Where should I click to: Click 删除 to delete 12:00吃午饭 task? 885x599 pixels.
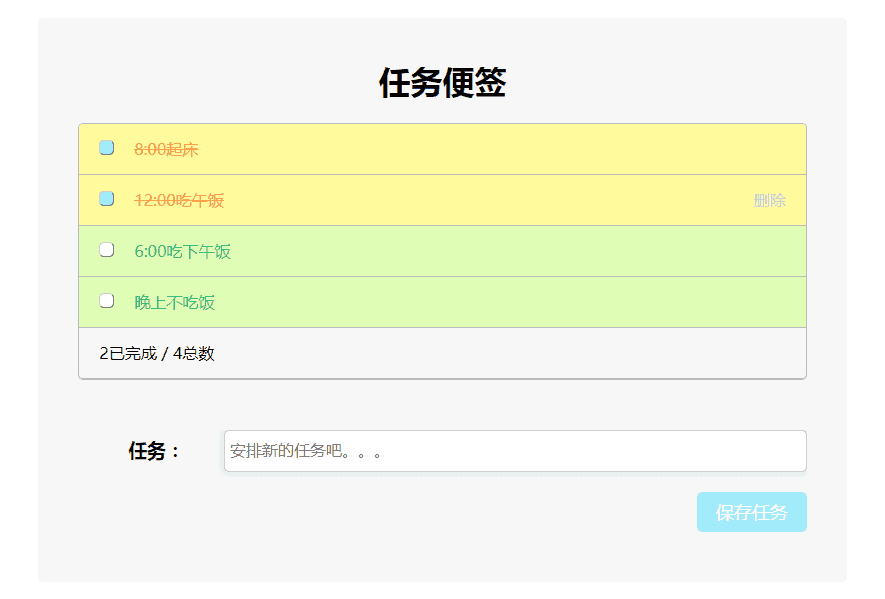point(770,200)
